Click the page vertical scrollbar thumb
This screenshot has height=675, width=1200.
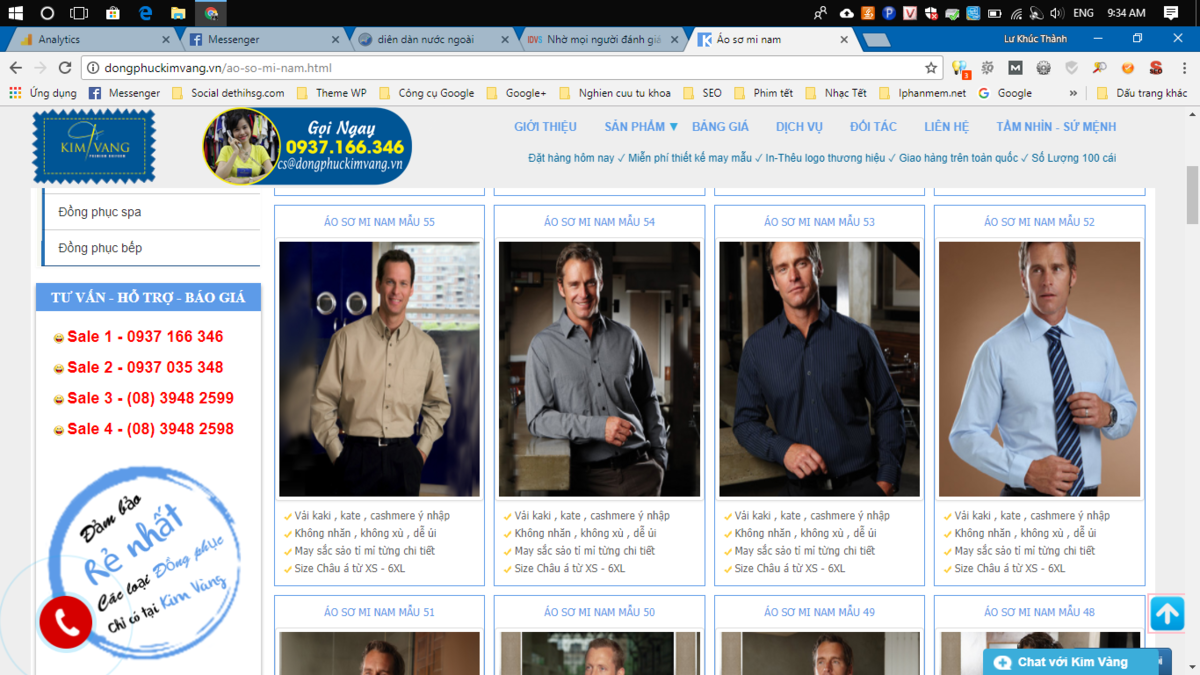pyautogui.click(x=1192, y=195)
